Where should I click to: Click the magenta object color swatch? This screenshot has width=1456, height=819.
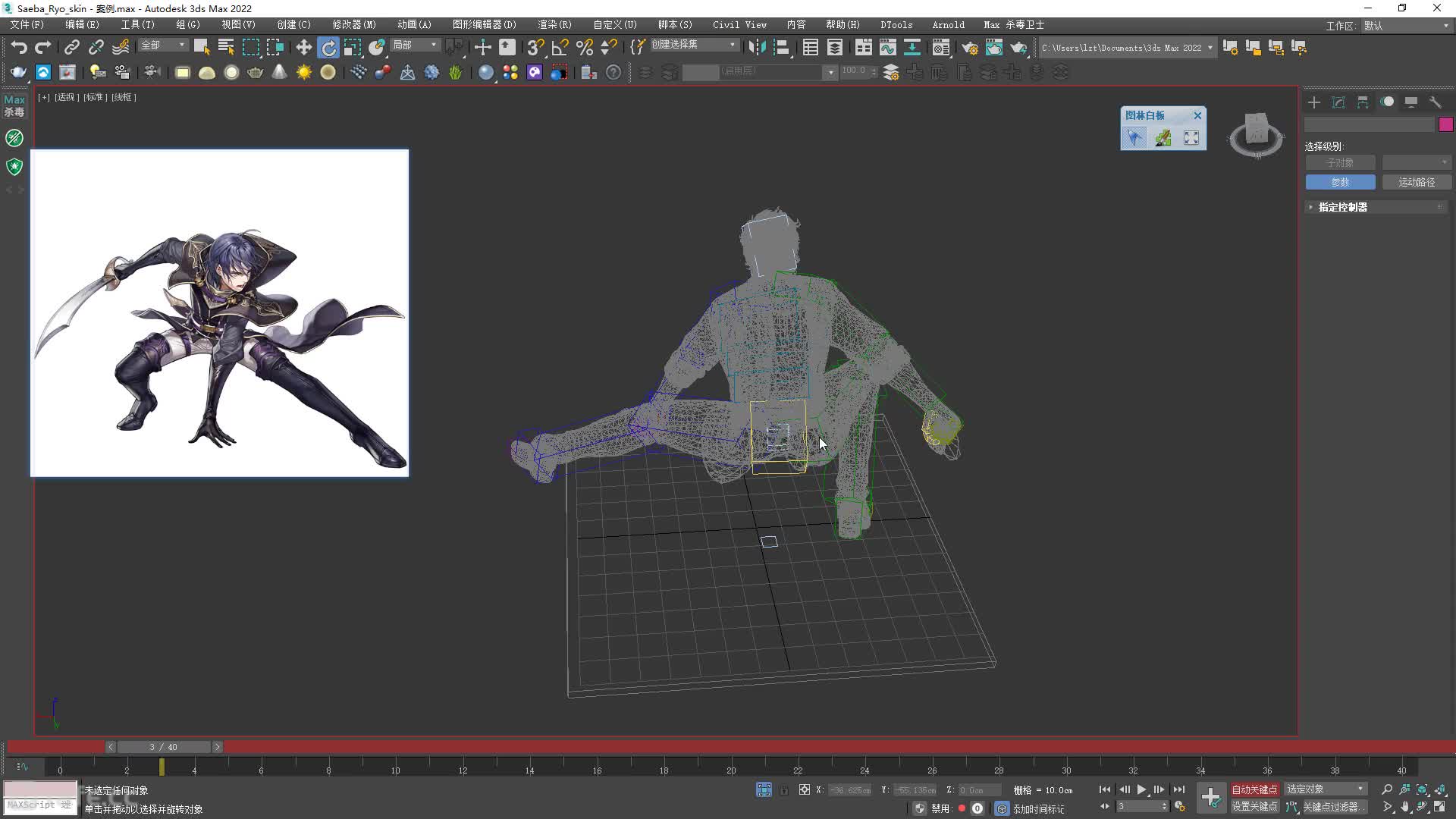click(1445, 124)
